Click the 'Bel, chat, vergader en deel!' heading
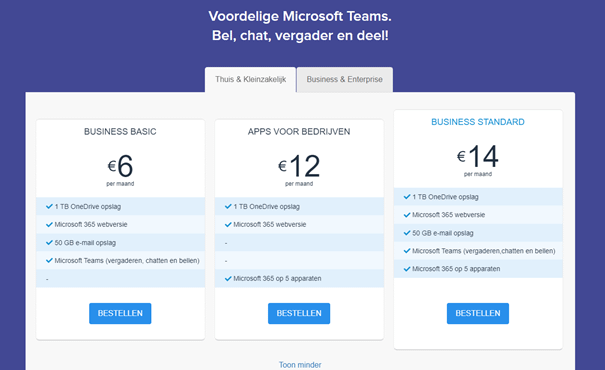Viewport: 605px width, 370px height. coord(300,35)
